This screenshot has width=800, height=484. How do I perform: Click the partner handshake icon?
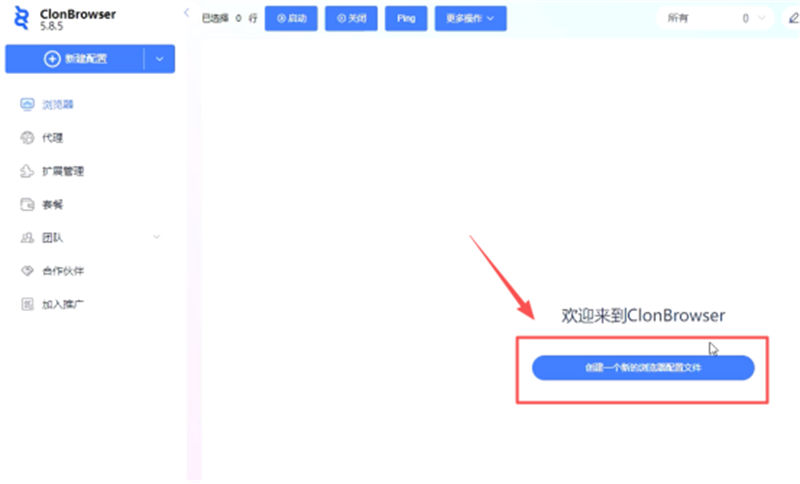pyautogui.click(x=27, y=271)
